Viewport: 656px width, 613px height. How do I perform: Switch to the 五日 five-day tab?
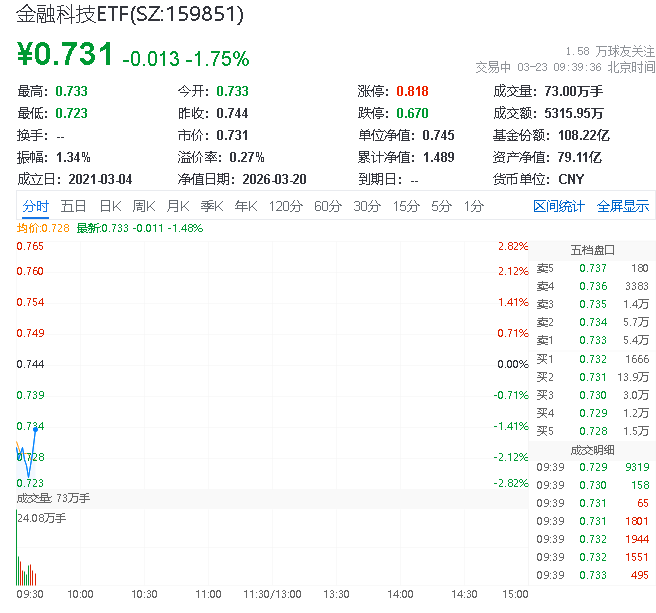73,206
